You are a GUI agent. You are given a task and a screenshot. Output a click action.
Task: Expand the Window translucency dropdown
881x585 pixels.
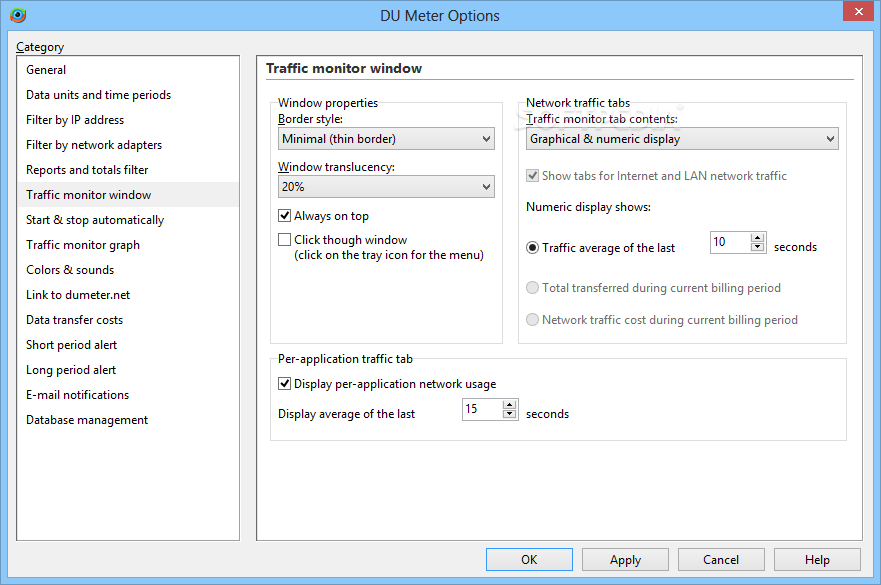pyautogui.click(x=386, y=187)
